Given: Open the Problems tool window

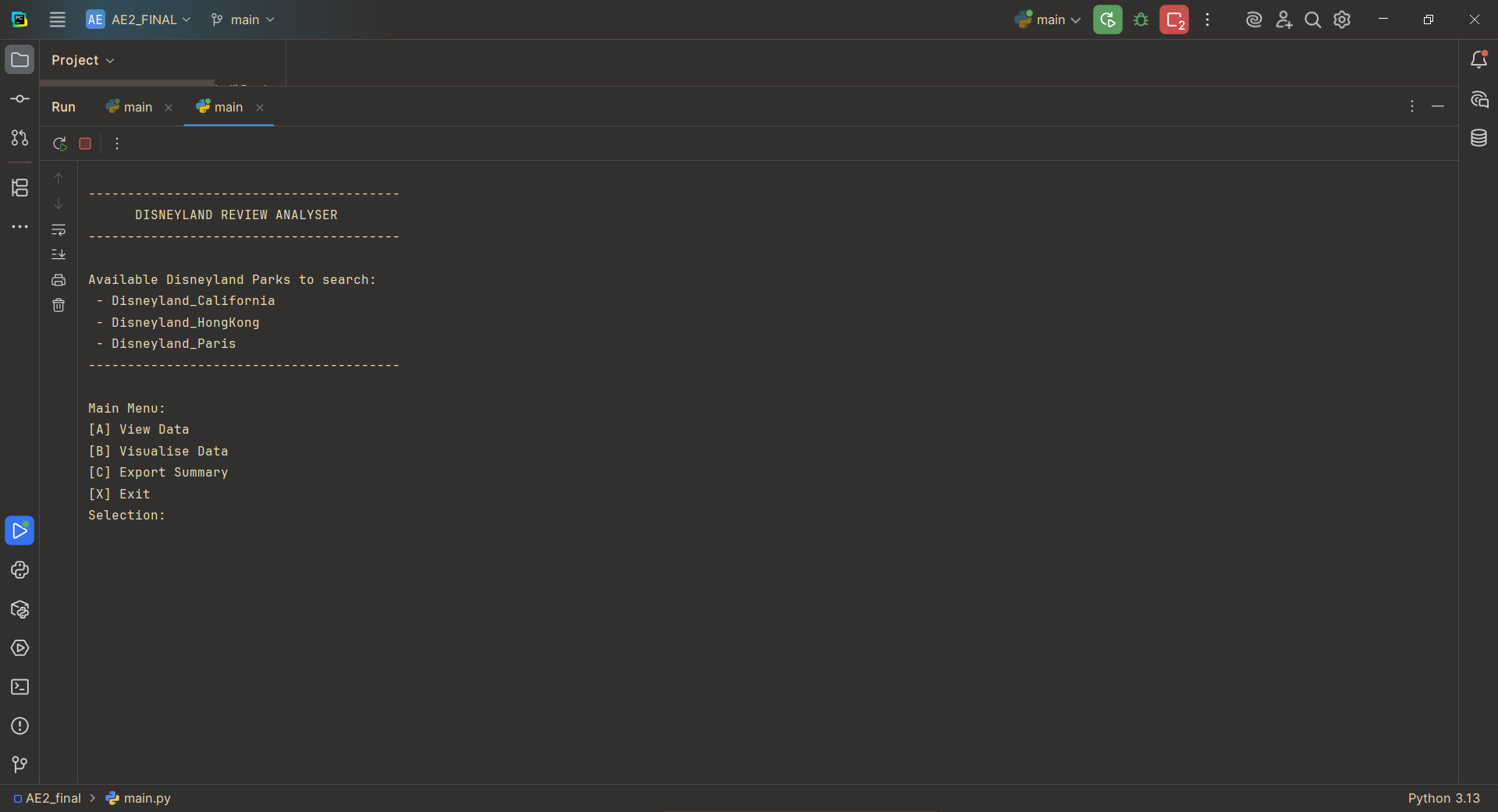Looking at the screenshot, I should (20, 726).
